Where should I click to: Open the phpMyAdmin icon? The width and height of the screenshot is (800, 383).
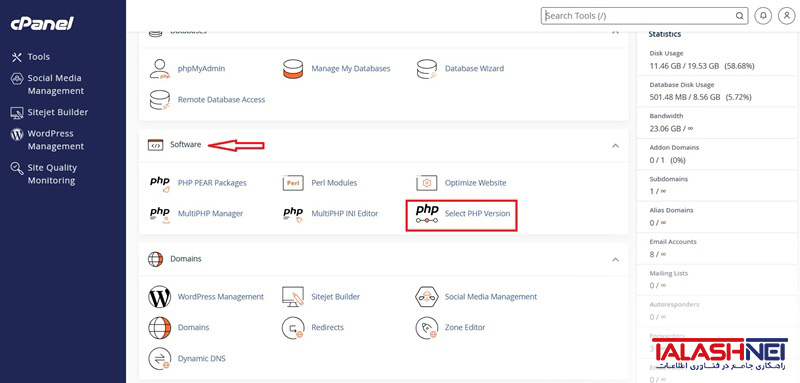coord(160,68)
